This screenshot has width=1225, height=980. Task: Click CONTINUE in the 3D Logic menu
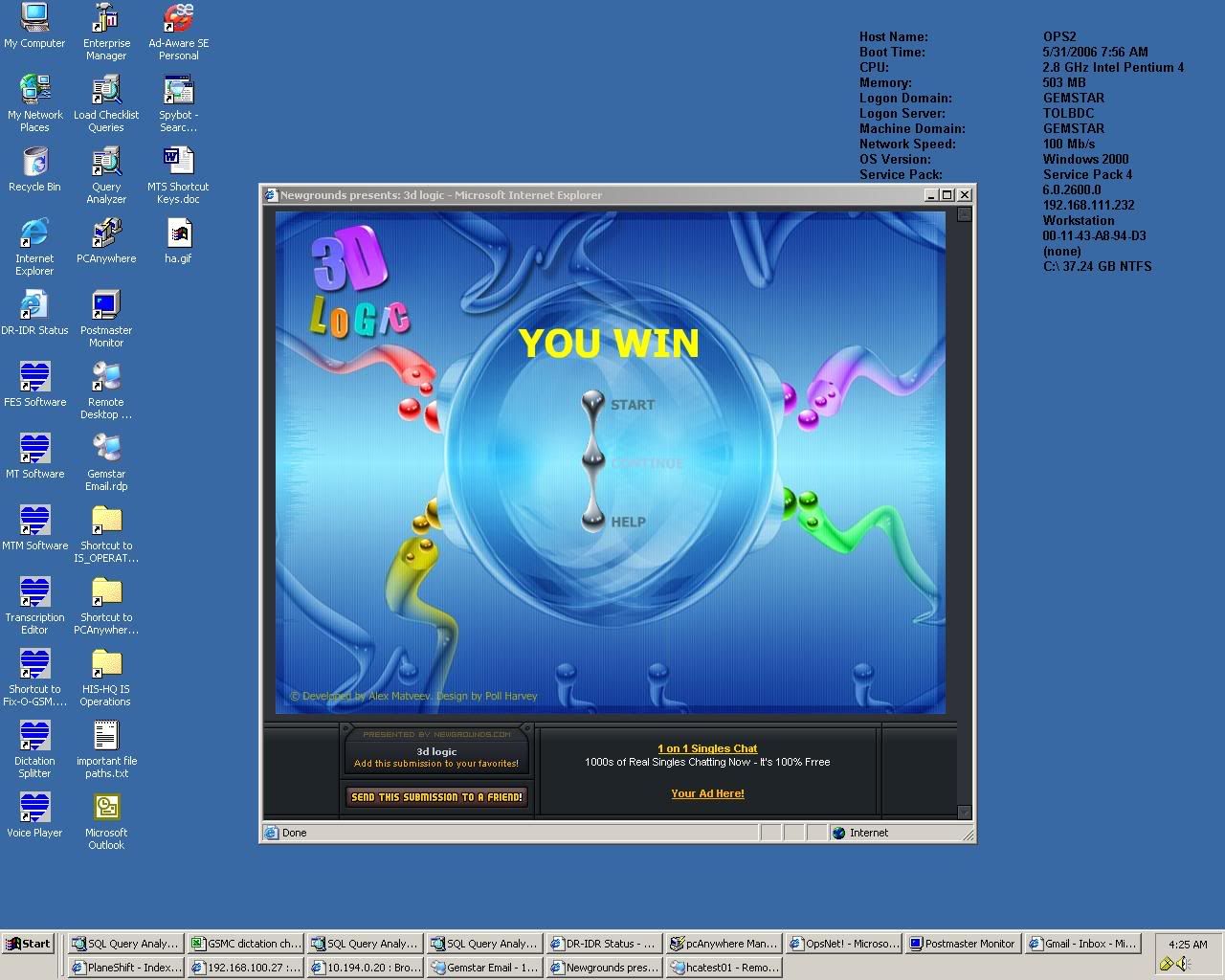[647, 463]
